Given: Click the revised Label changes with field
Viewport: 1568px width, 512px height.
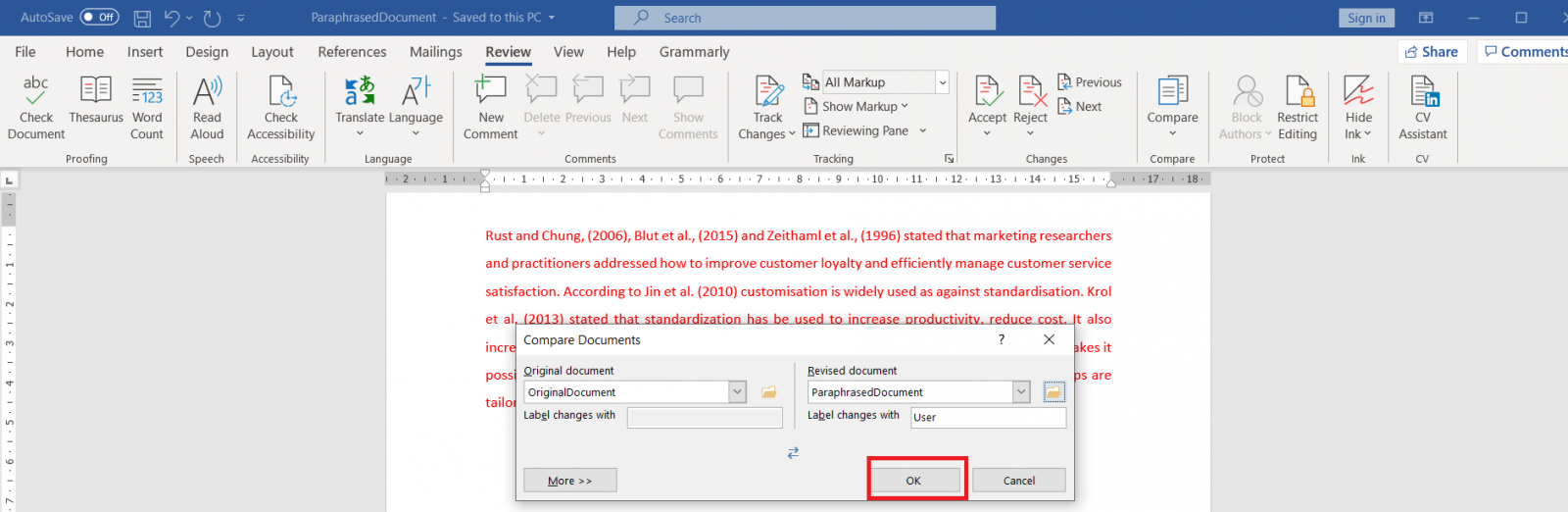Looking at the screenshot, I should click(988, 417).
